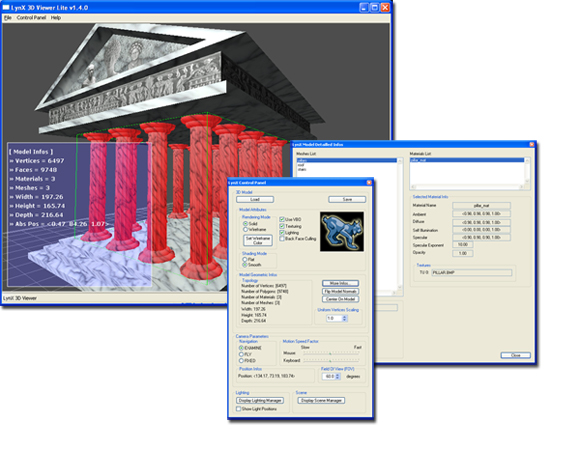Screen dimensions: 580x451
Task: Select the Wireframe rendering mode
Action: coord(245,229)
